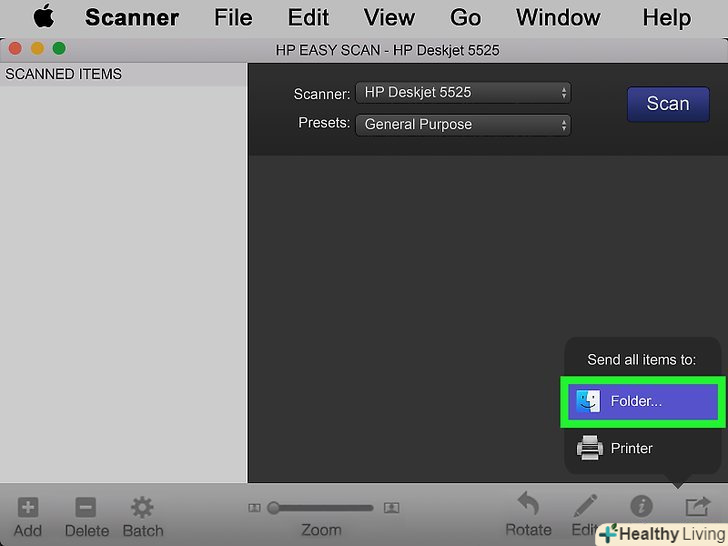Open the Scanner application menu
The height and width of the screenshot is (546, 728).
click(132, 18)
